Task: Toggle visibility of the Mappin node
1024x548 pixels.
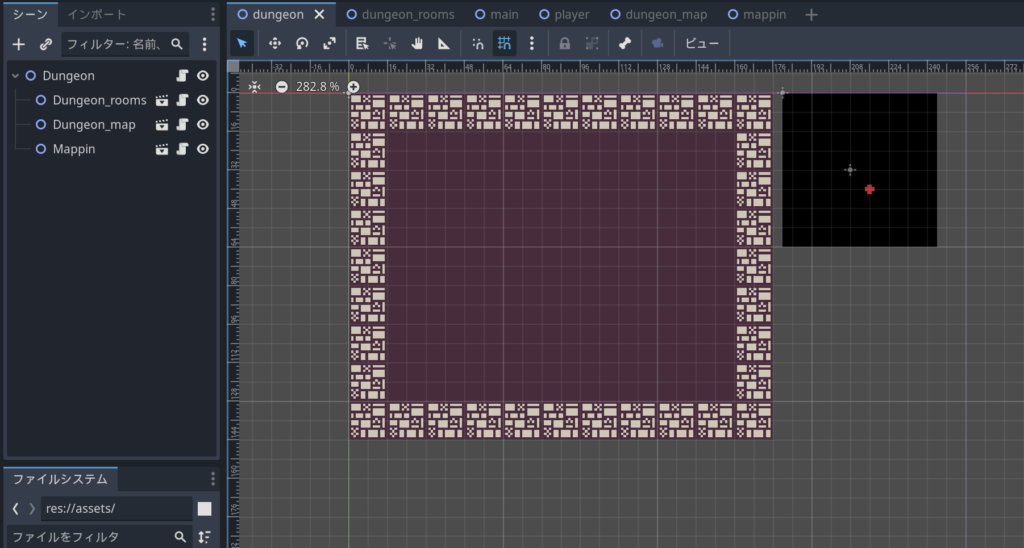Action: point(203,149)
